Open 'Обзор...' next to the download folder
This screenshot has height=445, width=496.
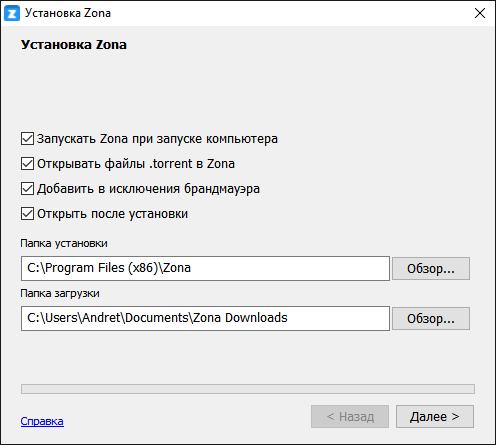click(431, 318)
